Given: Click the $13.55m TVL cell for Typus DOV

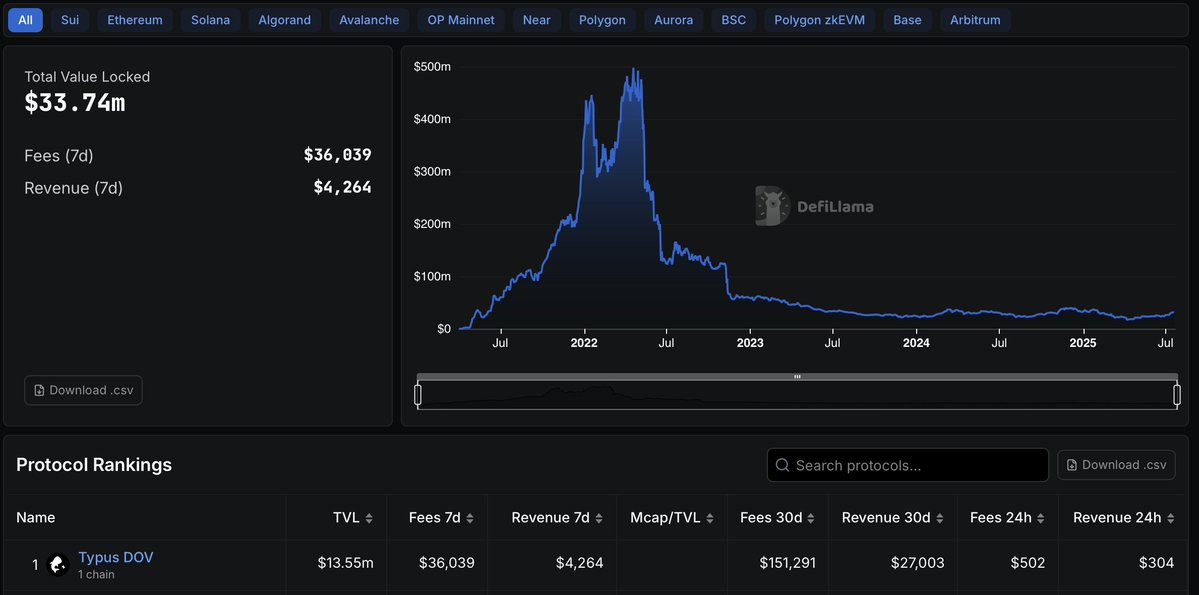Looking at the screenshot, I should pyautogui.click(x=346, y=563).
